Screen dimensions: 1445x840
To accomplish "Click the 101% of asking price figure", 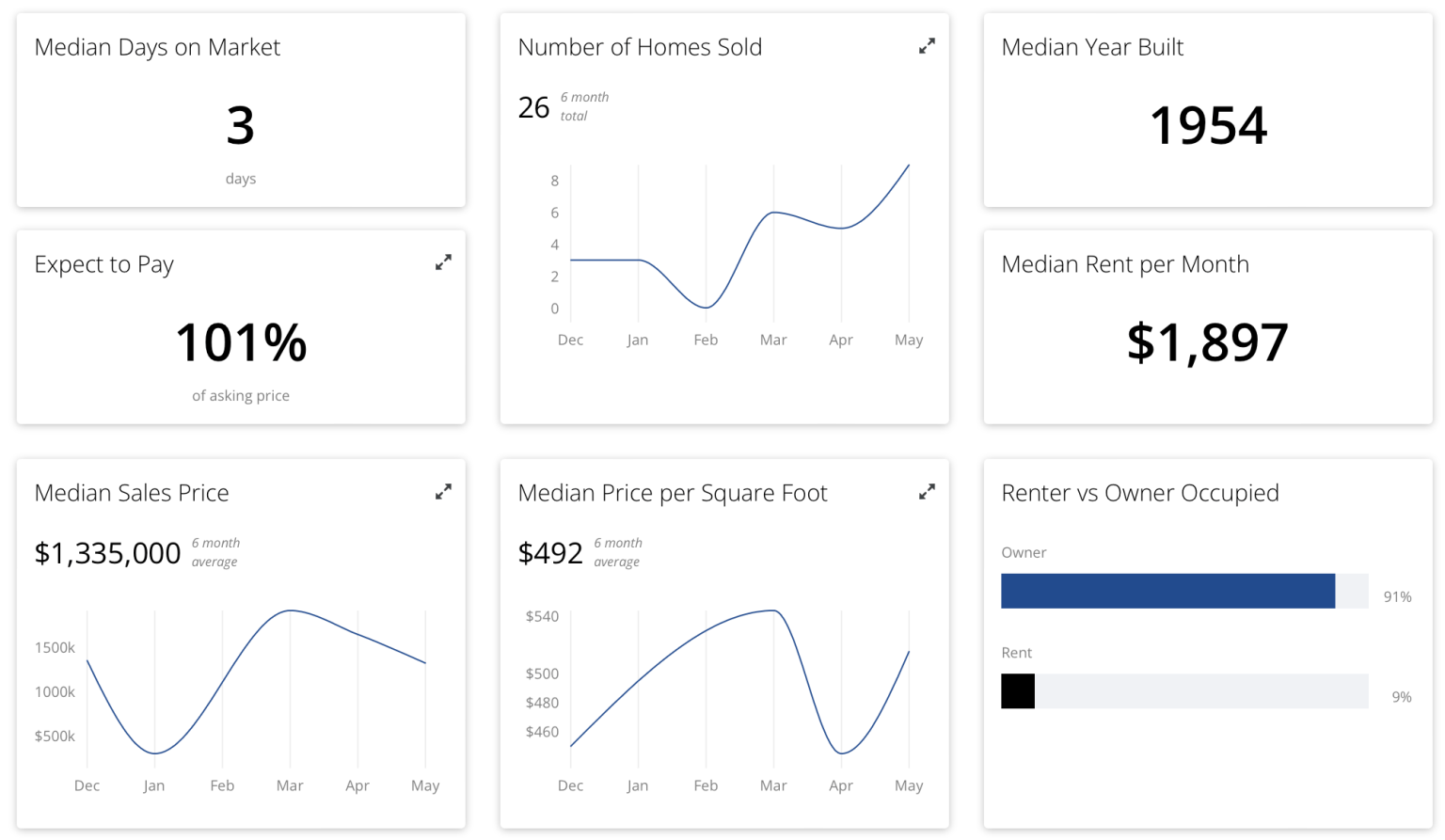I will tap(241, 342).
